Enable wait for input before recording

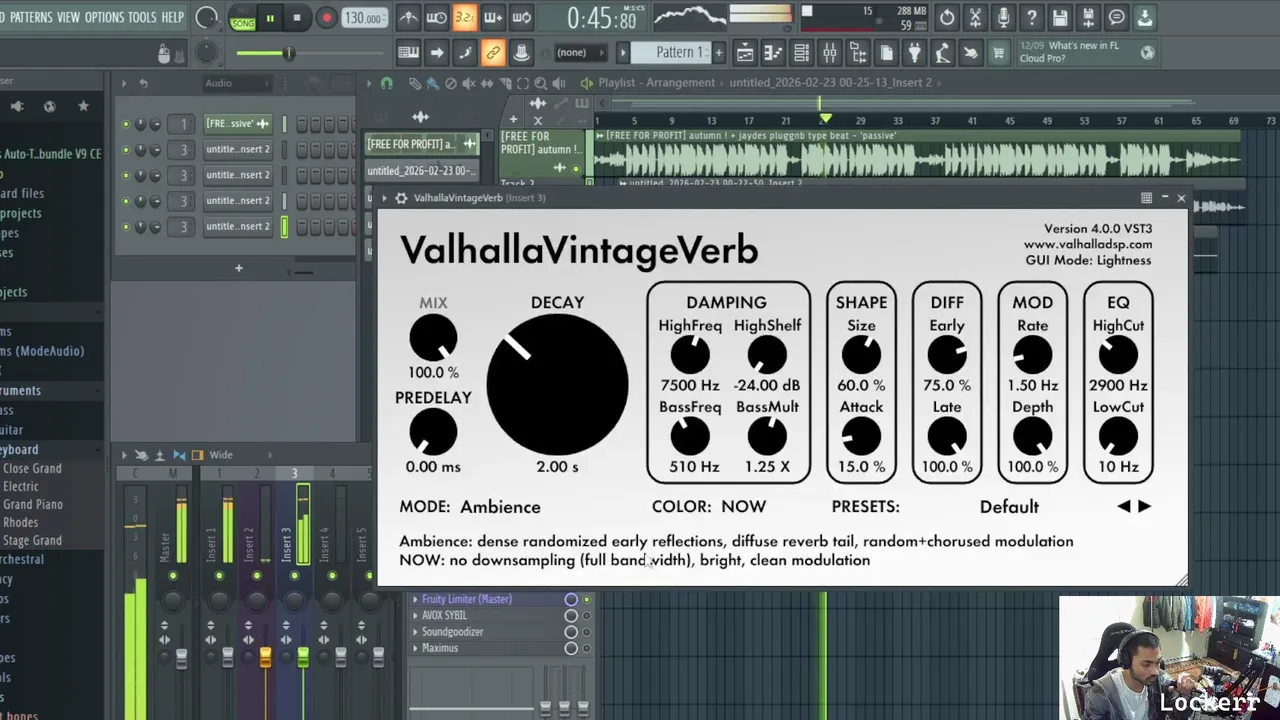coord(437,18)
